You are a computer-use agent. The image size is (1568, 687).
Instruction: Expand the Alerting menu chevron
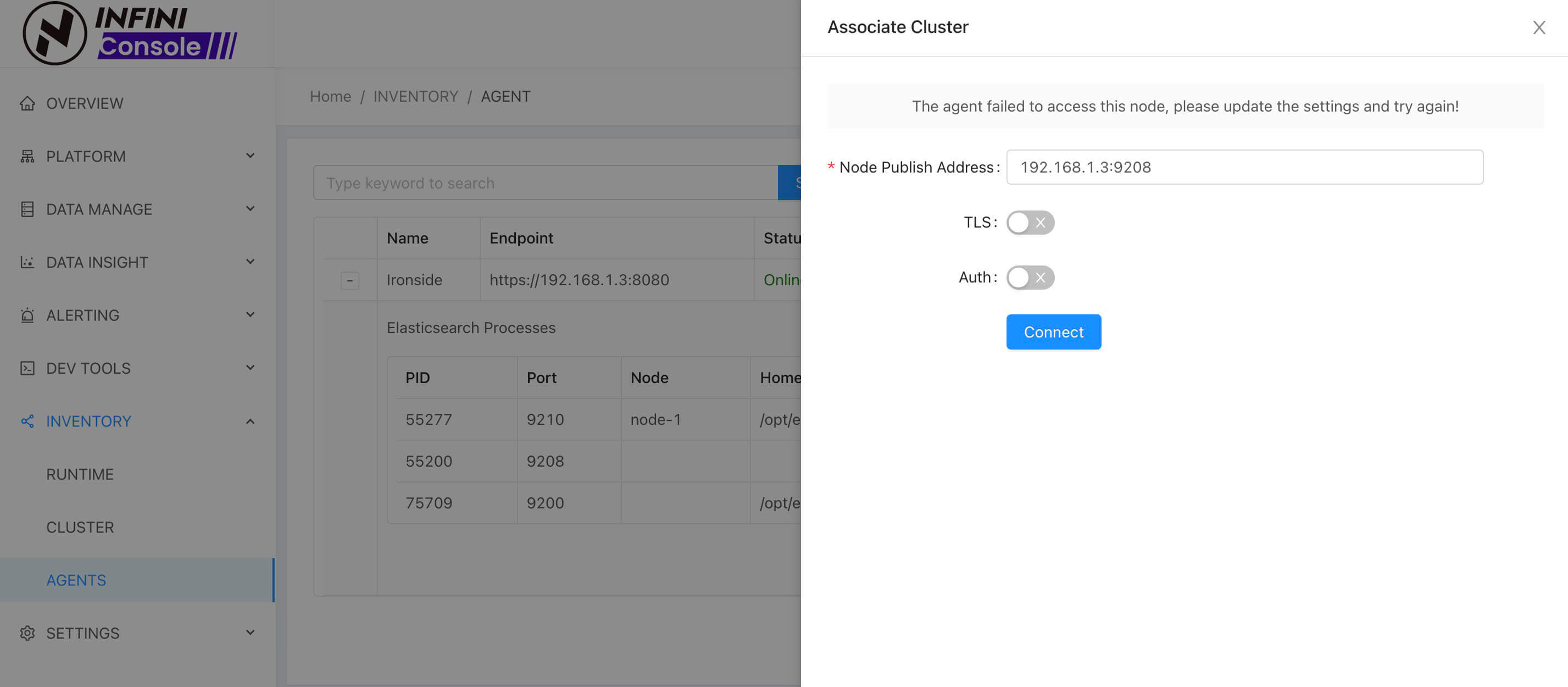(x=250, y=315)
